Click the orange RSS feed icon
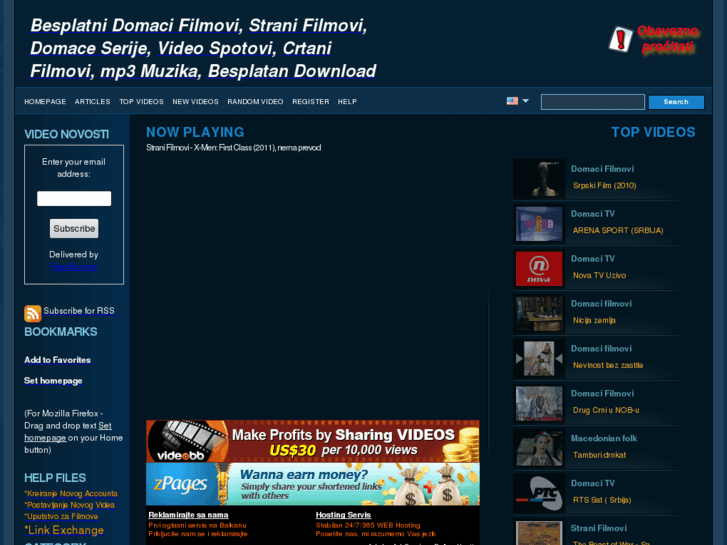Image resolution: width=727 pixels, height=545 pixels. (x=32, y=314)
